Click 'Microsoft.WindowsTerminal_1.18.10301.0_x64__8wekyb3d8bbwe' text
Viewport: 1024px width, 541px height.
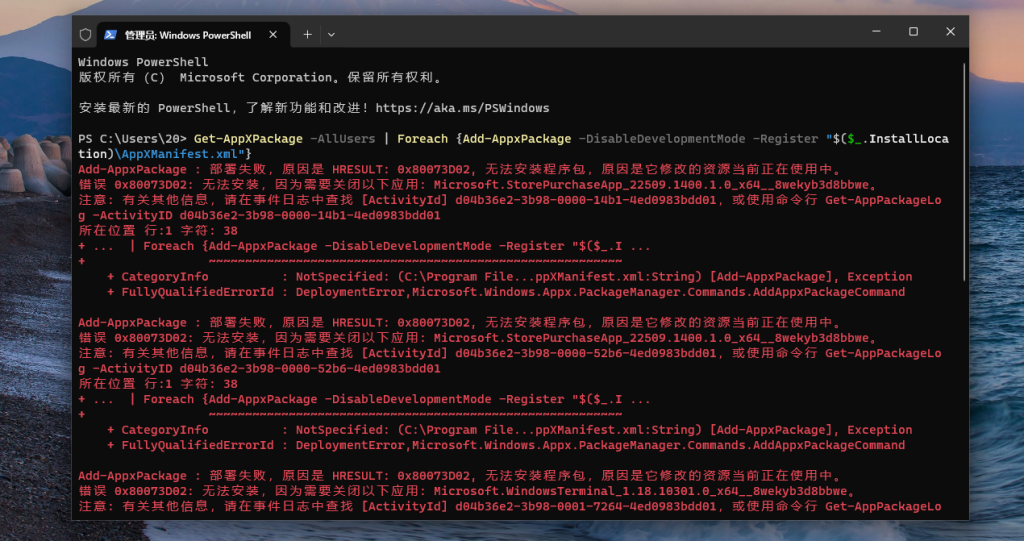(641, 491)
